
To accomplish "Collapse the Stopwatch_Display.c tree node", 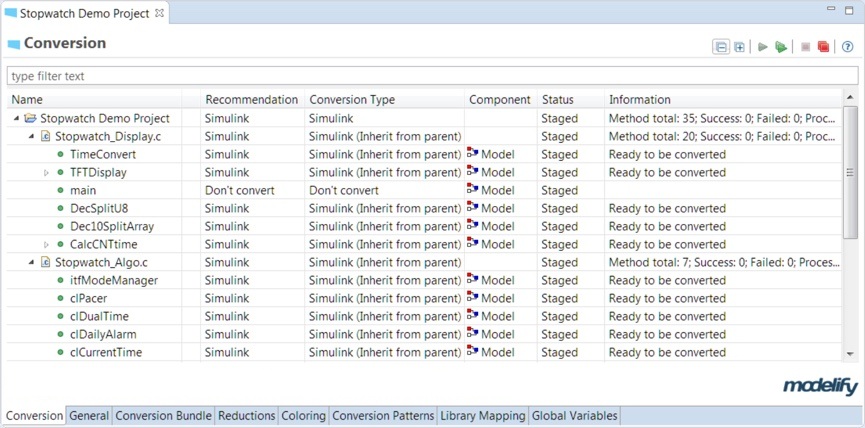I will click(31, 137).
